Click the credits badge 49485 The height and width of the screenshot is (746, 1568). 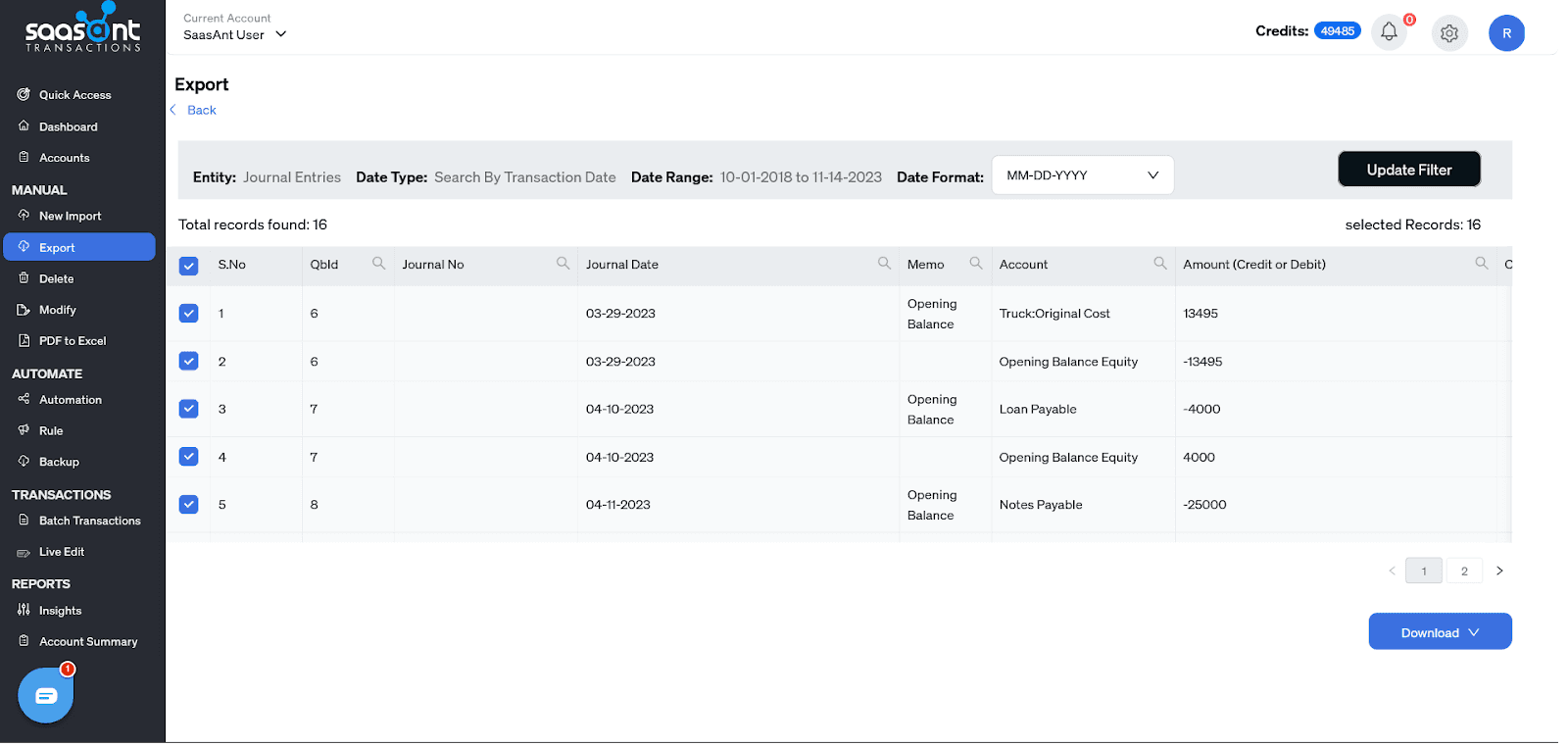[x=1338, y=31]
